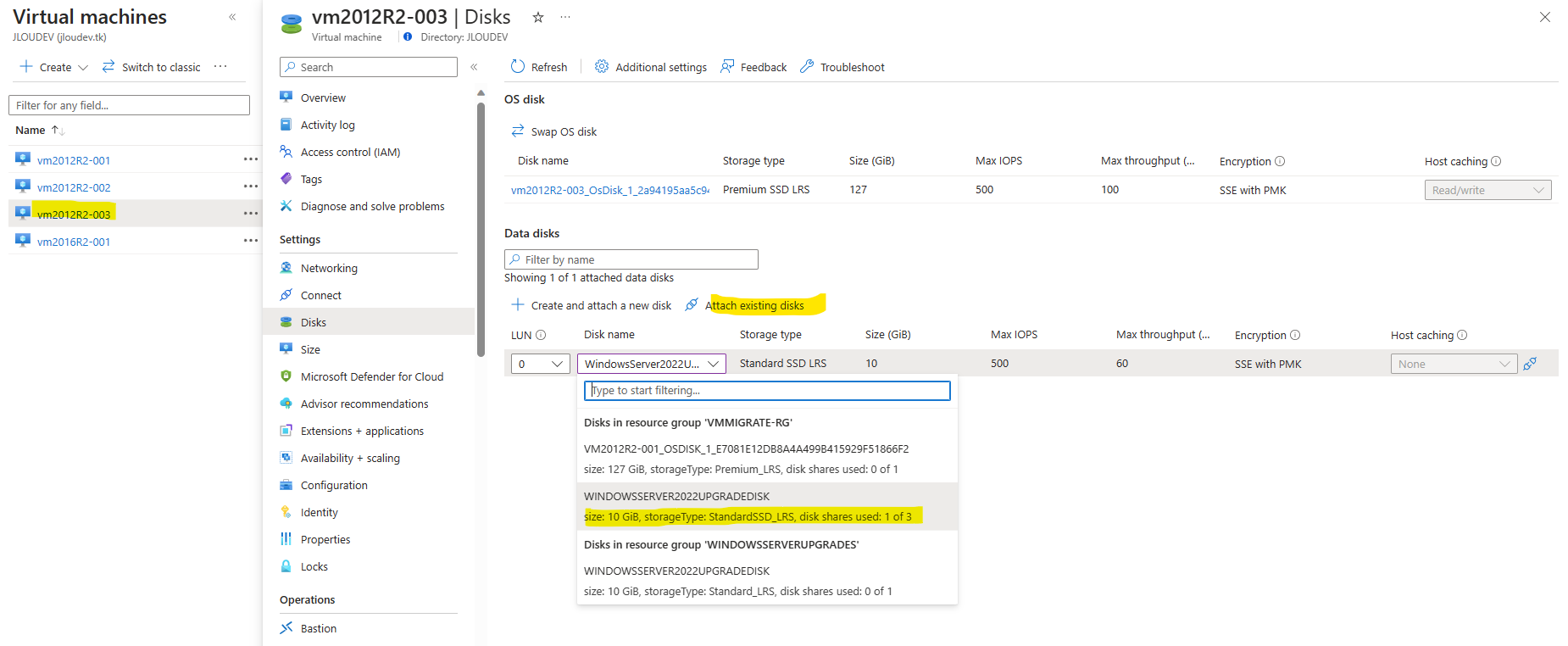Click the plus icon for Create and attach a new disk
The image size is (1568, 646).
518,304
